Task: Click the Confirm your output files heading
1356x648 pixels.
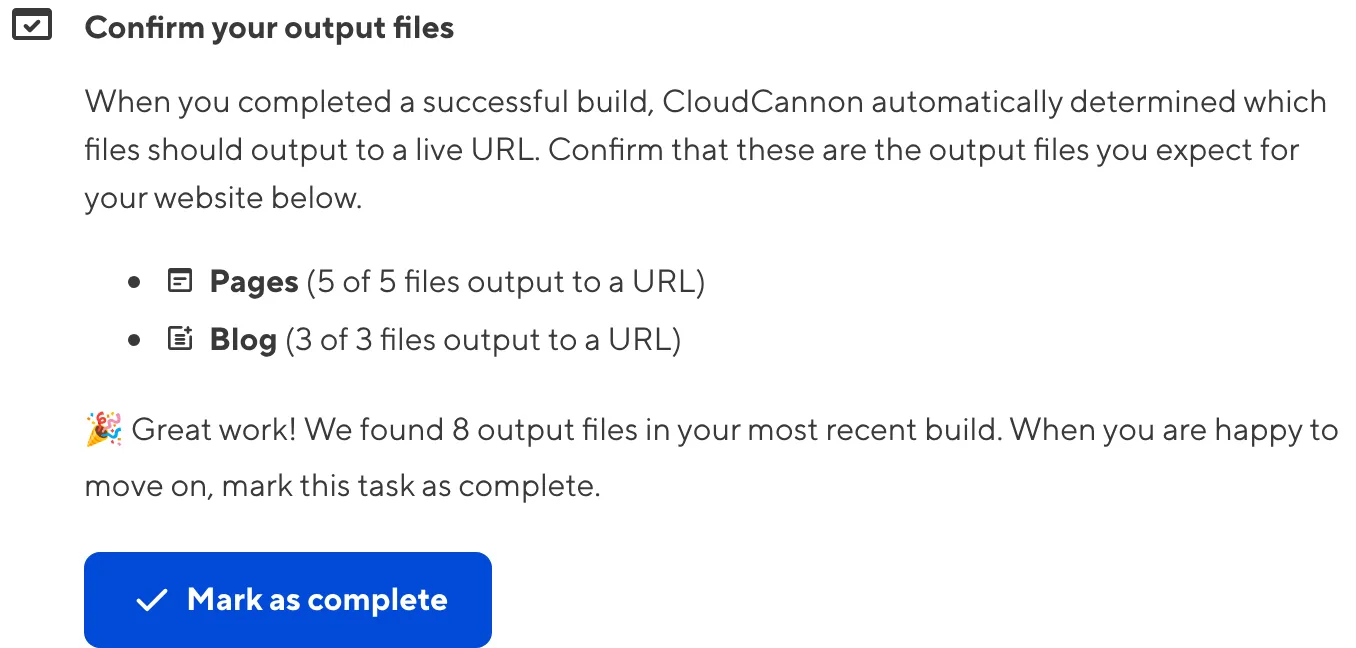Action: (268, 27)
